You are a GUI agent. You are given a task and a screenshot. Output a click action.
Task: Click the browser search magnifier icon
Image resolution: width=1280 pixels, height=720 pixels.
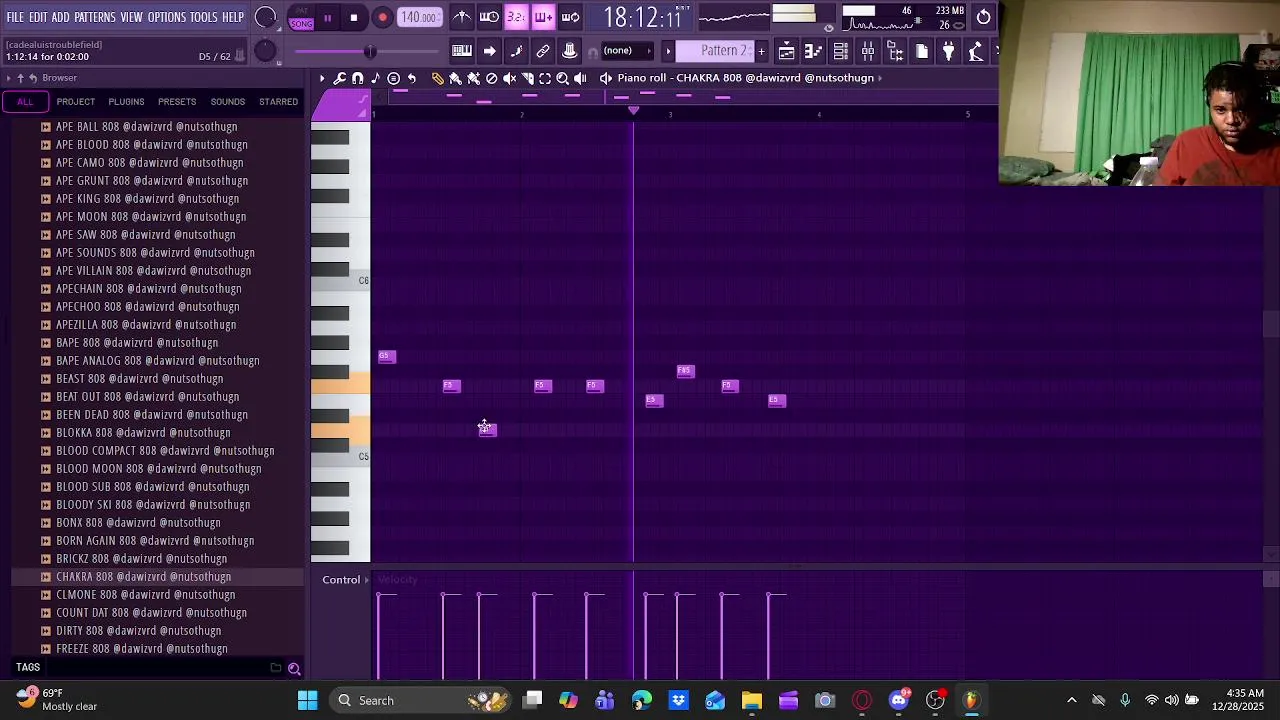pos(294,668)
